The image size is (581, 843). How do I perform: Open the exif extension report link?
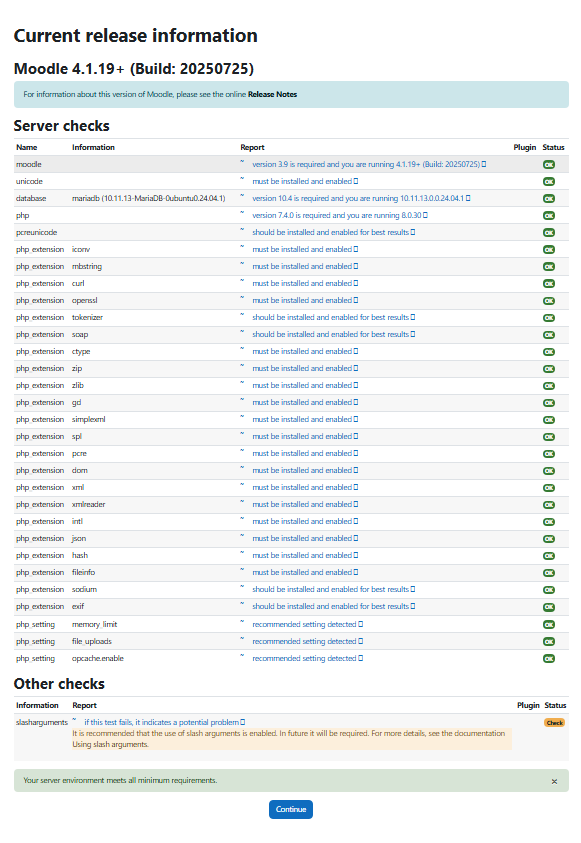[x=333, y=606]
